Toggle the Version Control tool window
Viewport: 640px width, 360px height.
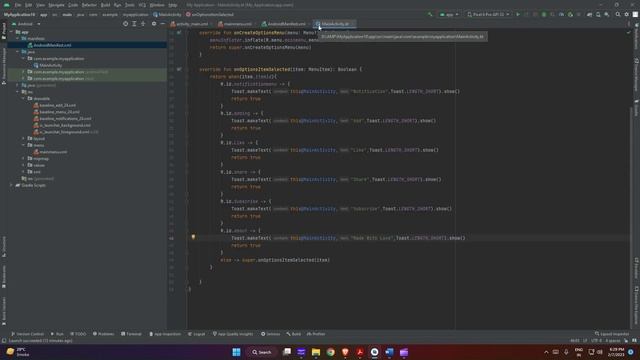(27, 334)
